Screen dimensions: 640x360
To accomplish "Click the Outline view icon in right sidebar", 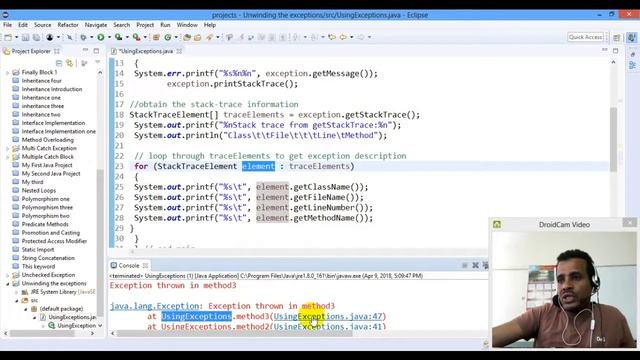I will coord(632,65).
